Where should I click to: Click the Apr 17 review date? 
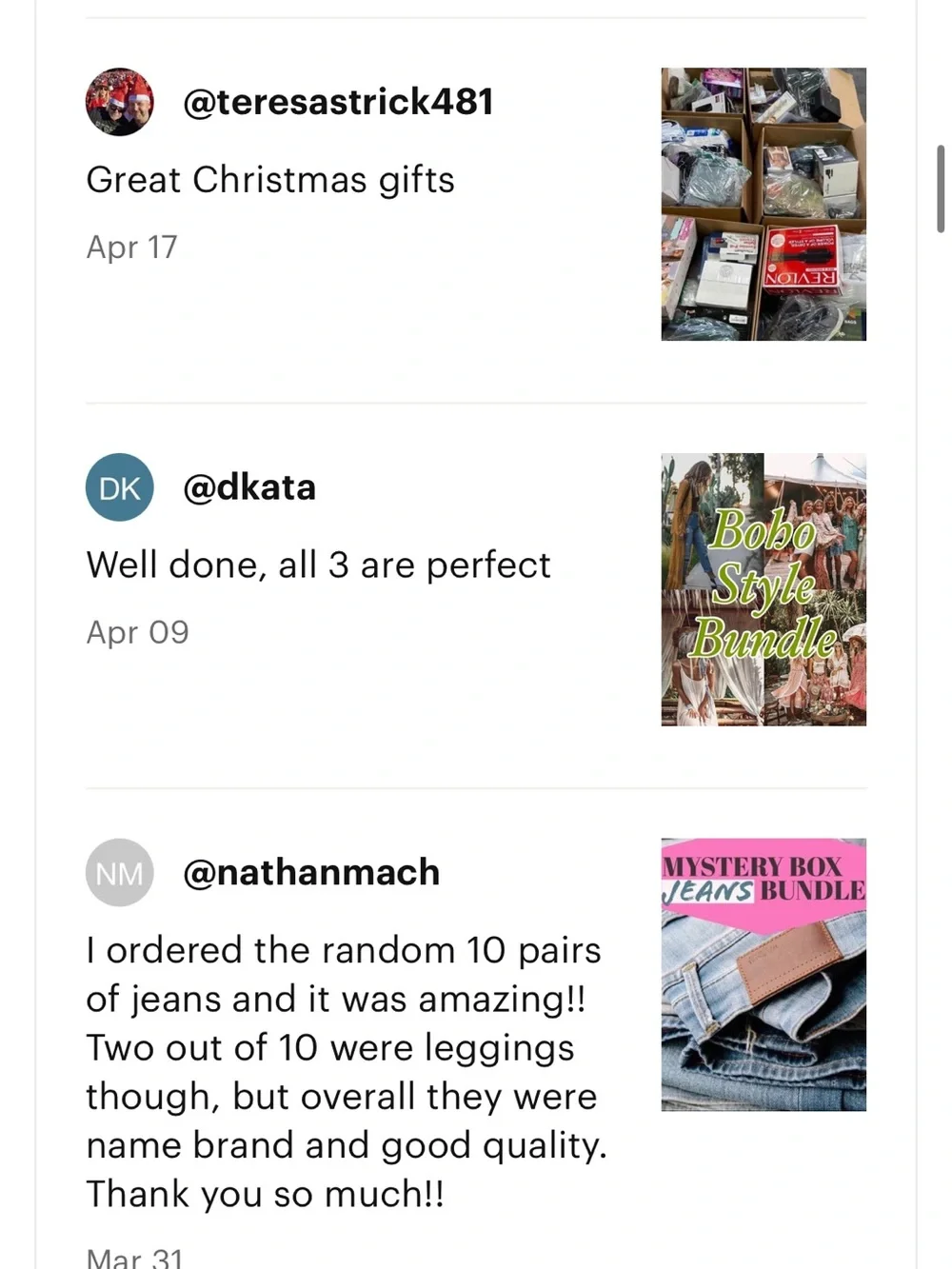[x=131, y=248]
